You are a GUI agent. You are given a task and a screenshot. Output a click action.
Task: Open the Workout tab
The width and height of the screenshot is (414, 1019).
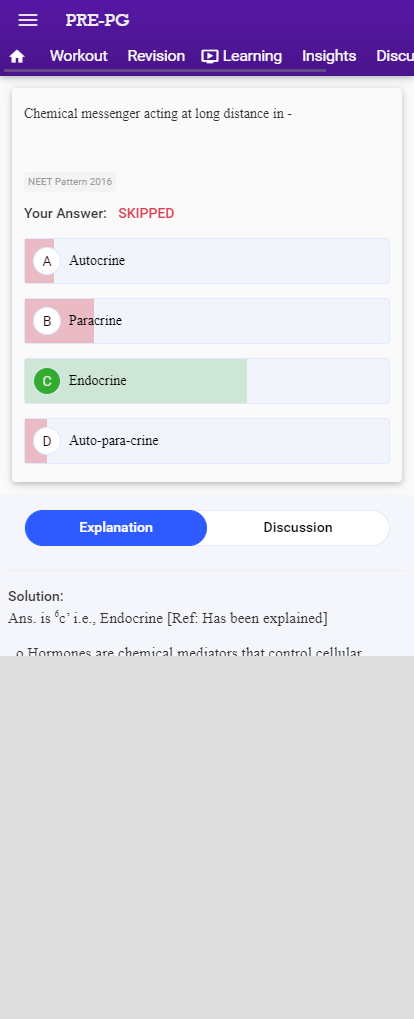pyautogui.click(x=79, y=56)
